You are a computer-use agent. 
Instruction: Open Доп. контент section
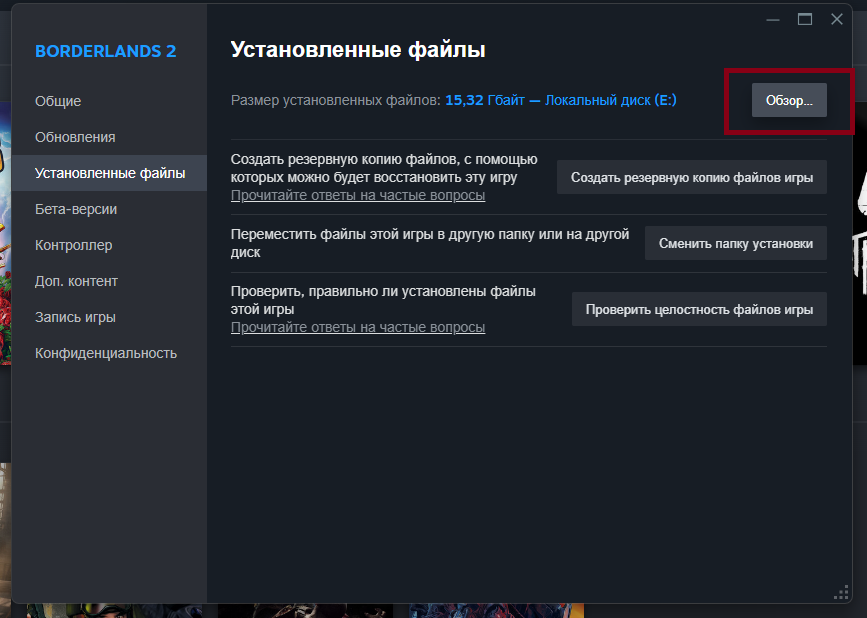(109, 281)
